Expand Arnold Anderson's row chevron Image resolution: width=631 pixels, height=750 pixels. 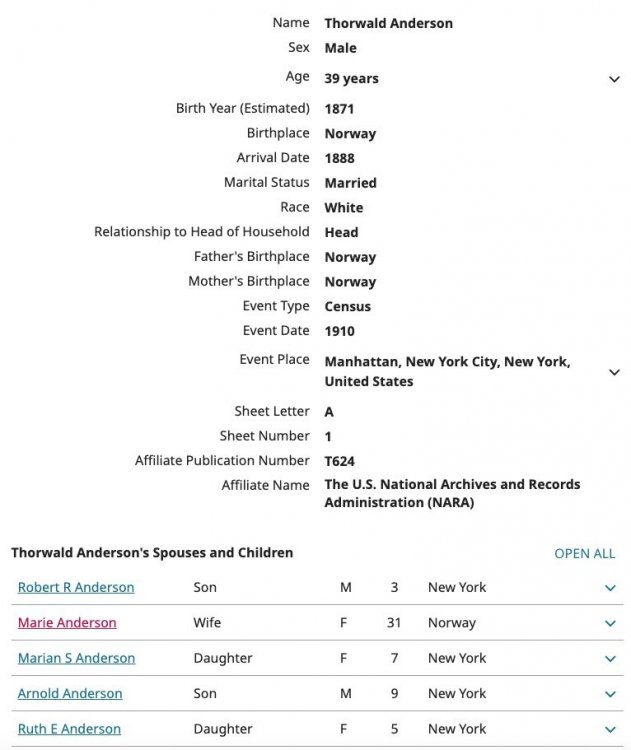[x=610, y=694]
